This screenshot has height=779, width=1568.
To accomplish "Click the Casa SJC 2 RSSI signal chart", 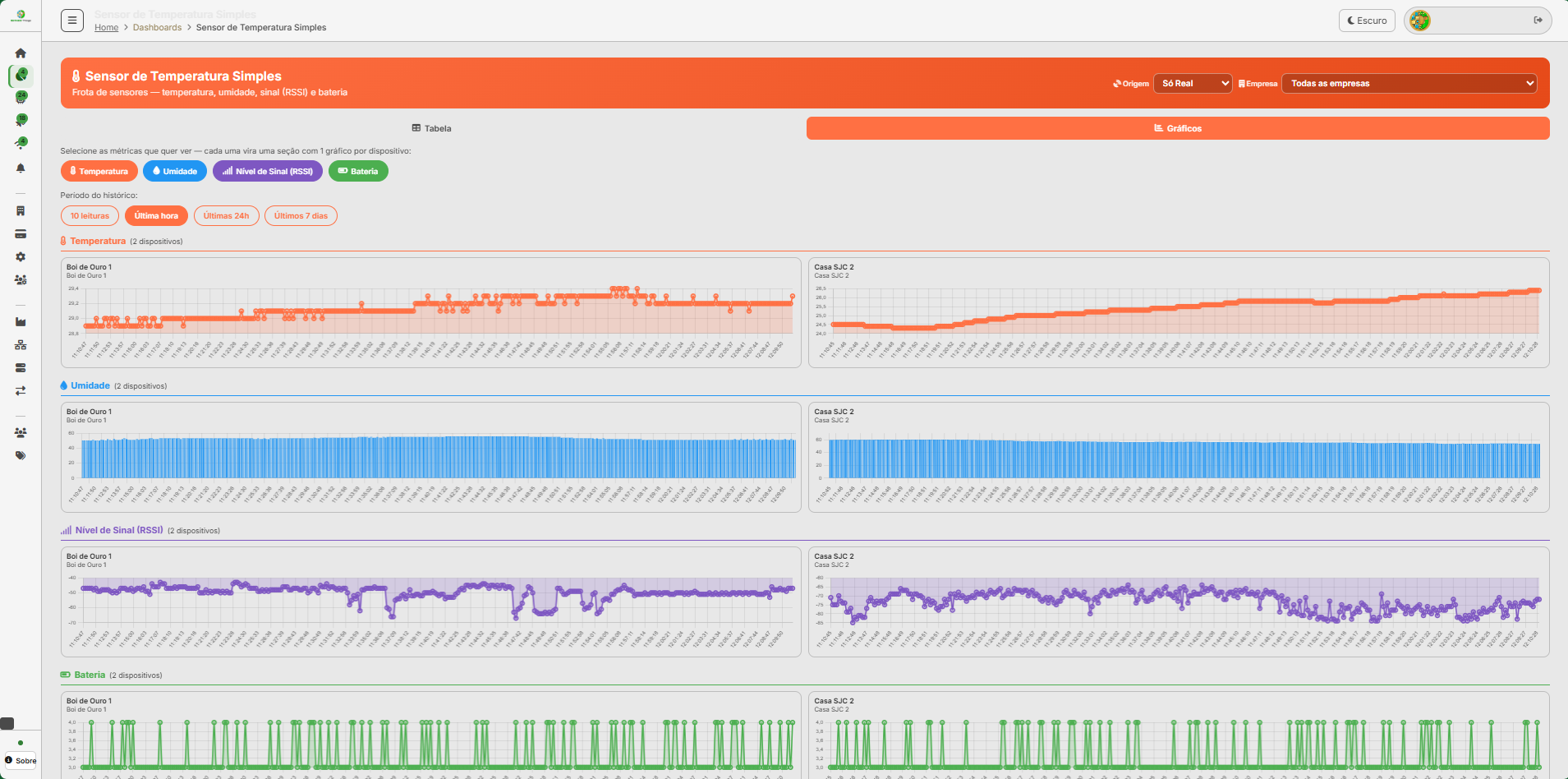I will tap(1179, 602).
